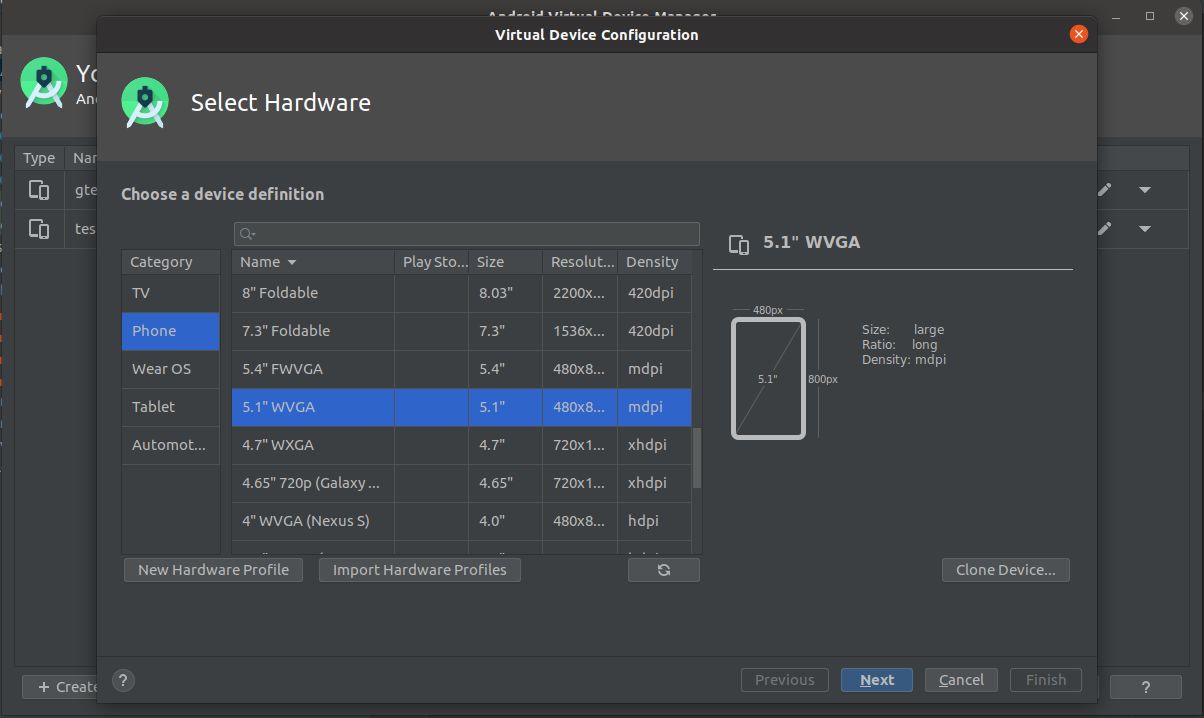
Task: Click the Cancel button
Action: coord(961,680)
